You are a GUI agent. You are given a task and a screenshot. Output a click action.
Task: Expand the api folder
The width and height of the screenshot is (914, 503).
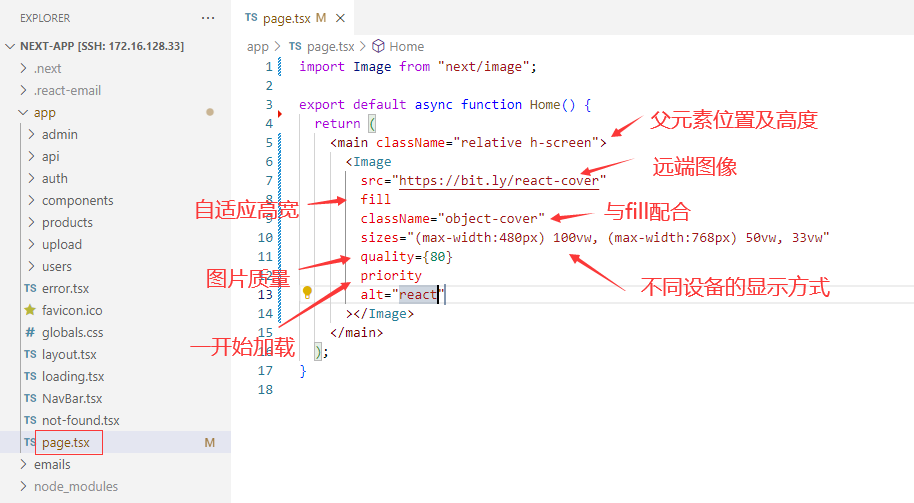tap(31, 156)
